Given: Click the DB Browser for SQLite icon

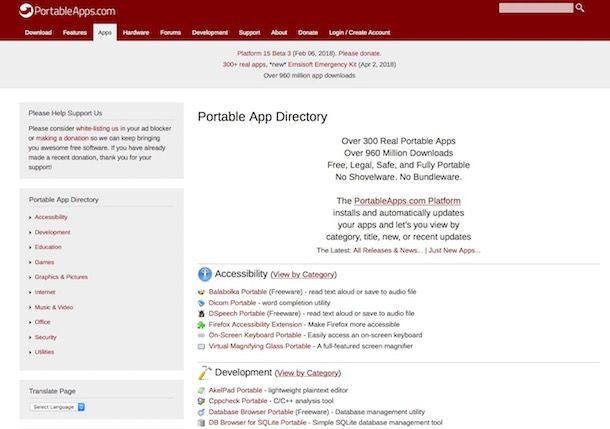Looking at the screenshot, I should [201, 423].
